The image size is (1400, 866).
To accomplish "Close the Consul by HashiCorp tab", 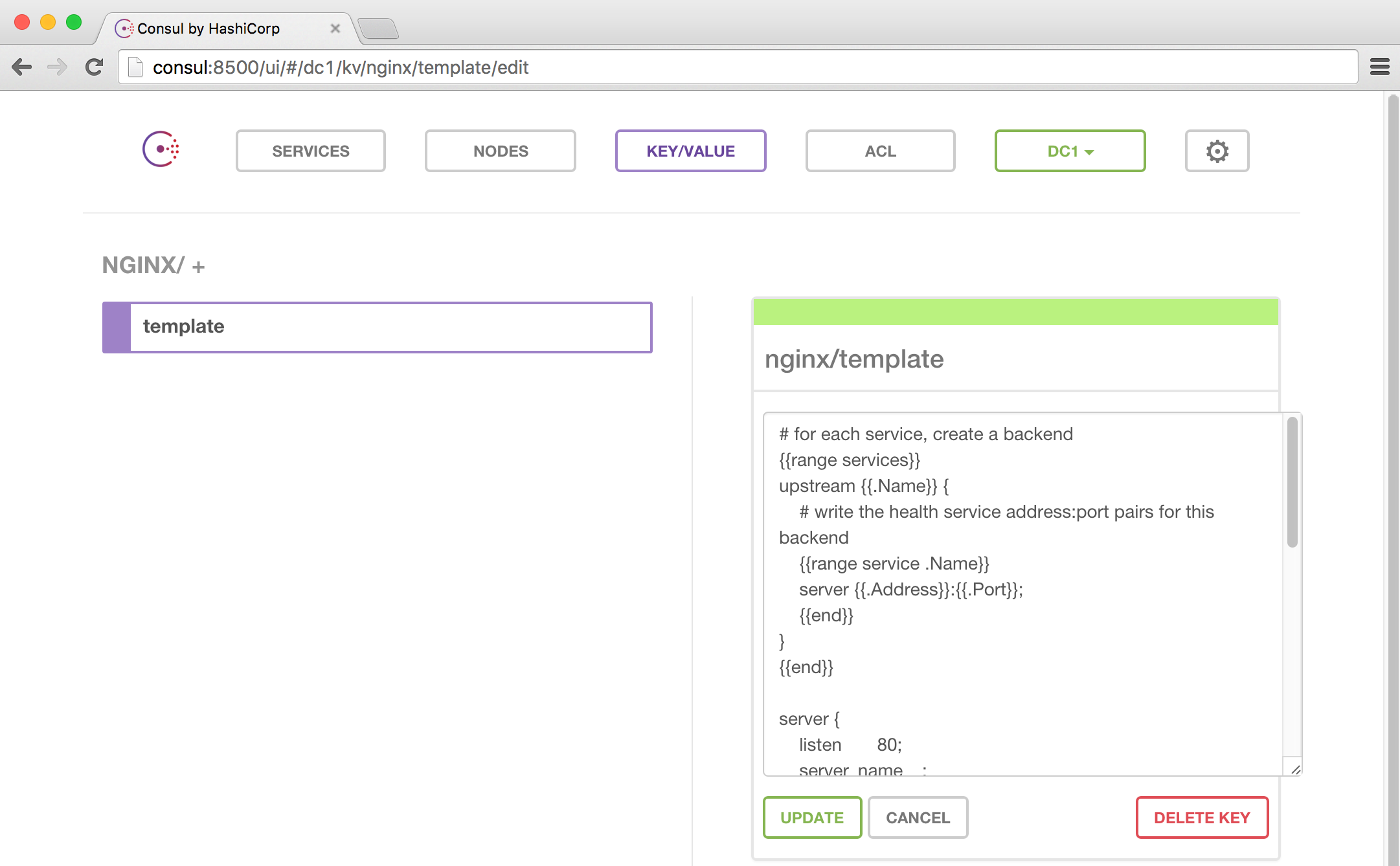I will [335, 28].
